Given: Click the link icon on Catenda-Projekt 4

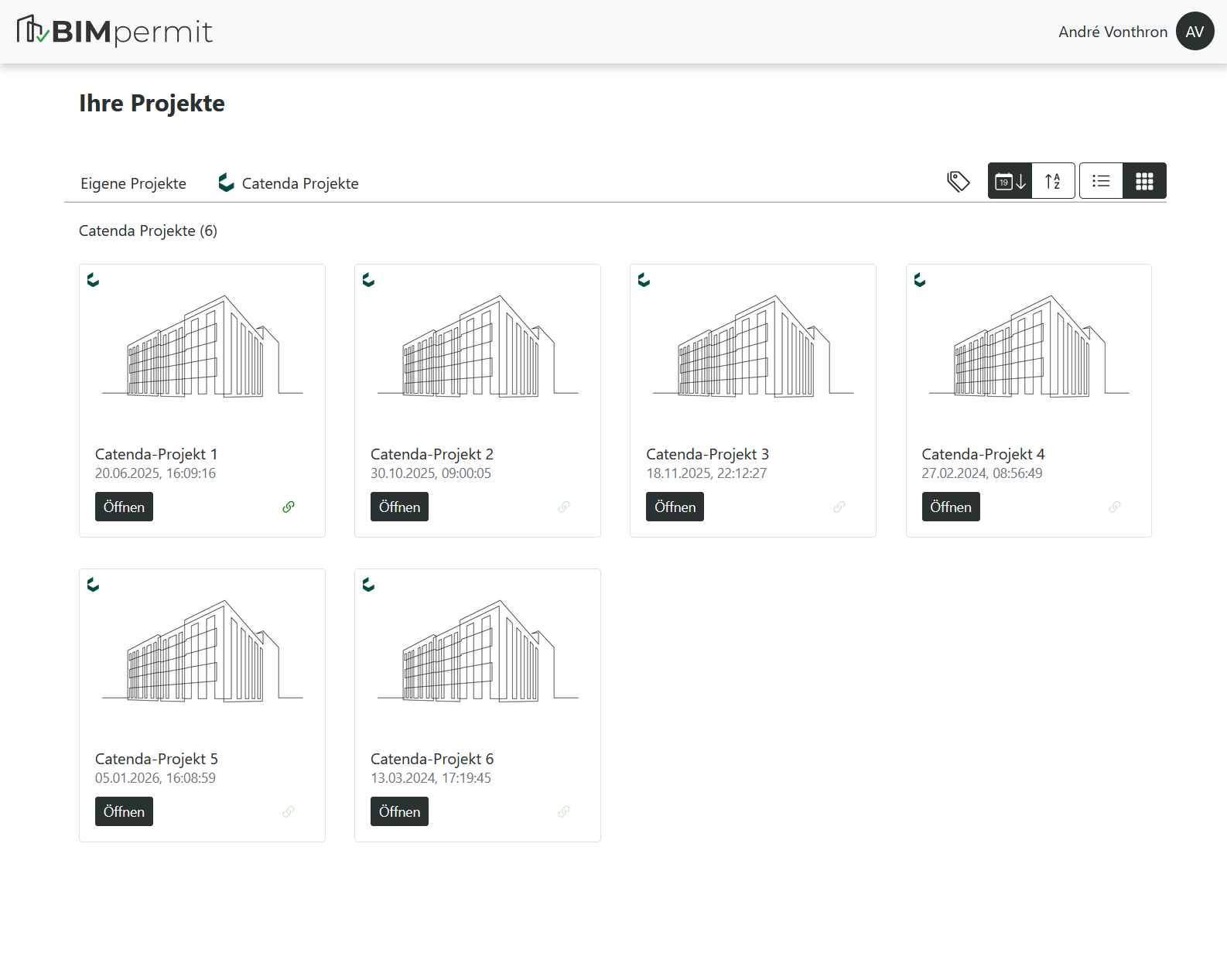Looking at the screenshot, I should point(1115,507).
